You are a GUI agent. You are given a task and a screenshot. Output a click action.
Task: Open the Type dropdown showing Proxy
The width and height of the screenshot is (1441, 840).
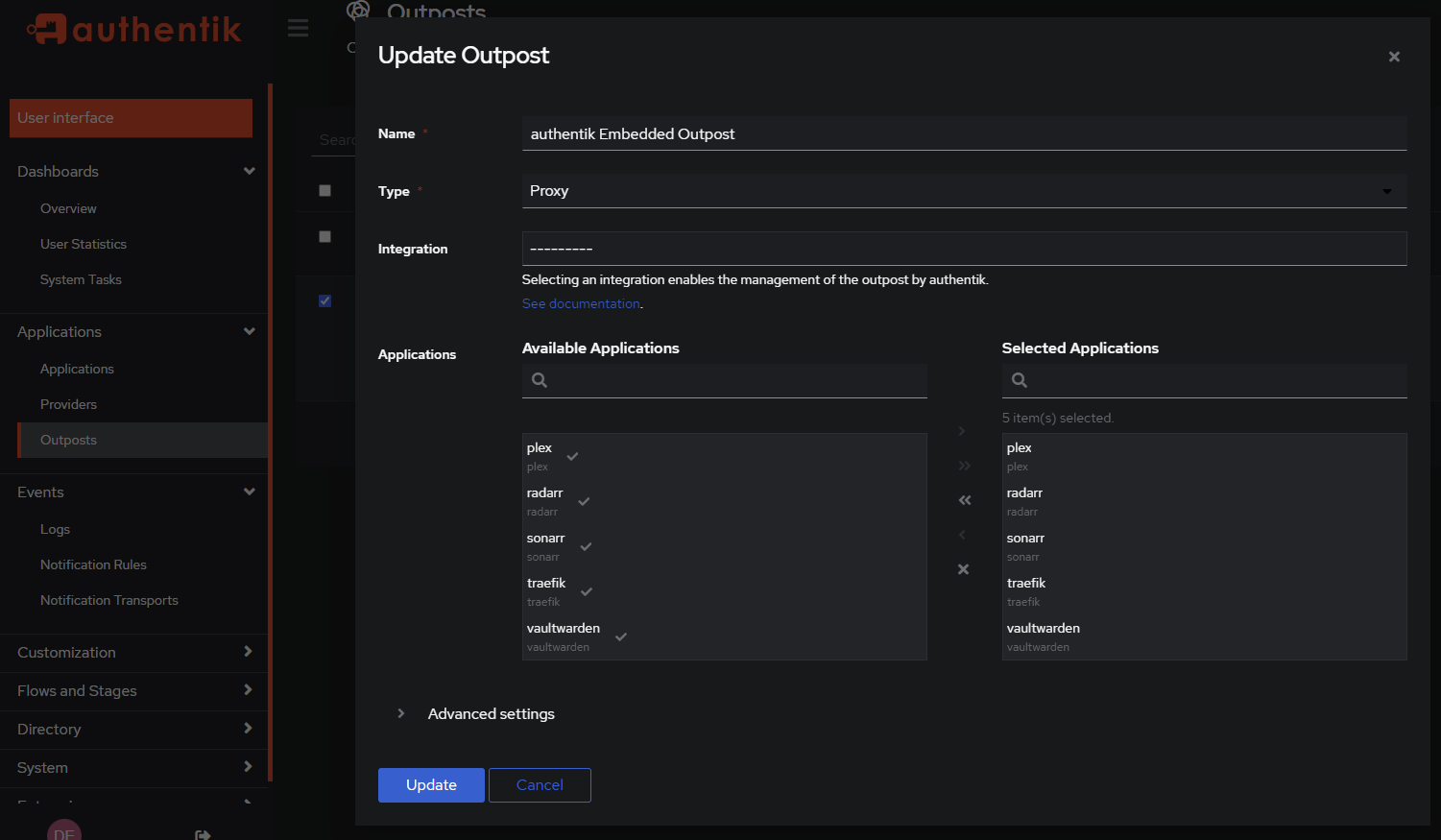pyautogui.click(x=963, y=191)
